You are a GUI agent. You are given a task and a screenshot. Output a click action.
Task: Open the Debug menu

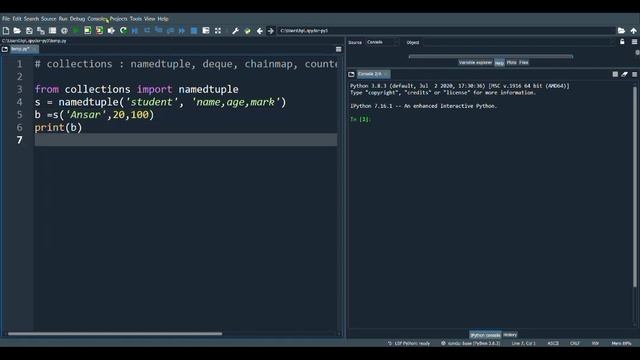point(77,19)
